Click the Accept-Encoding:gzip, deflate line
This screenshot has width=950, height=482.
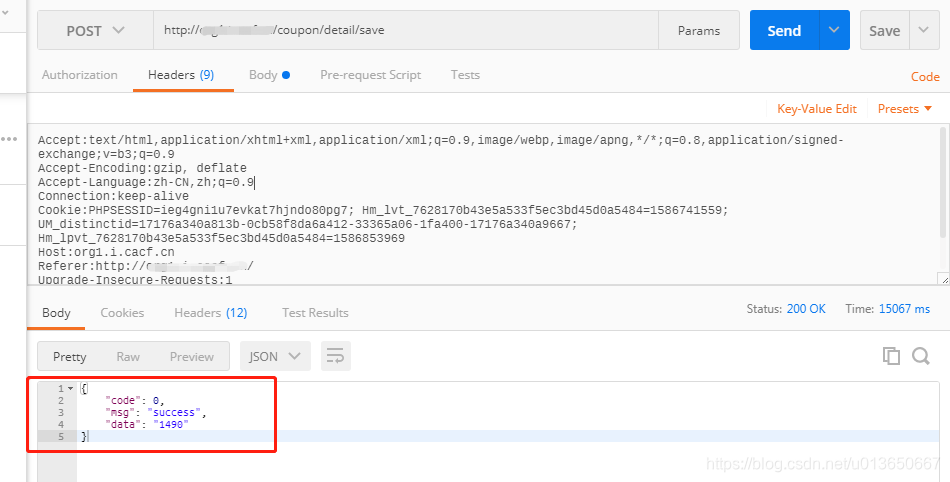142,168
